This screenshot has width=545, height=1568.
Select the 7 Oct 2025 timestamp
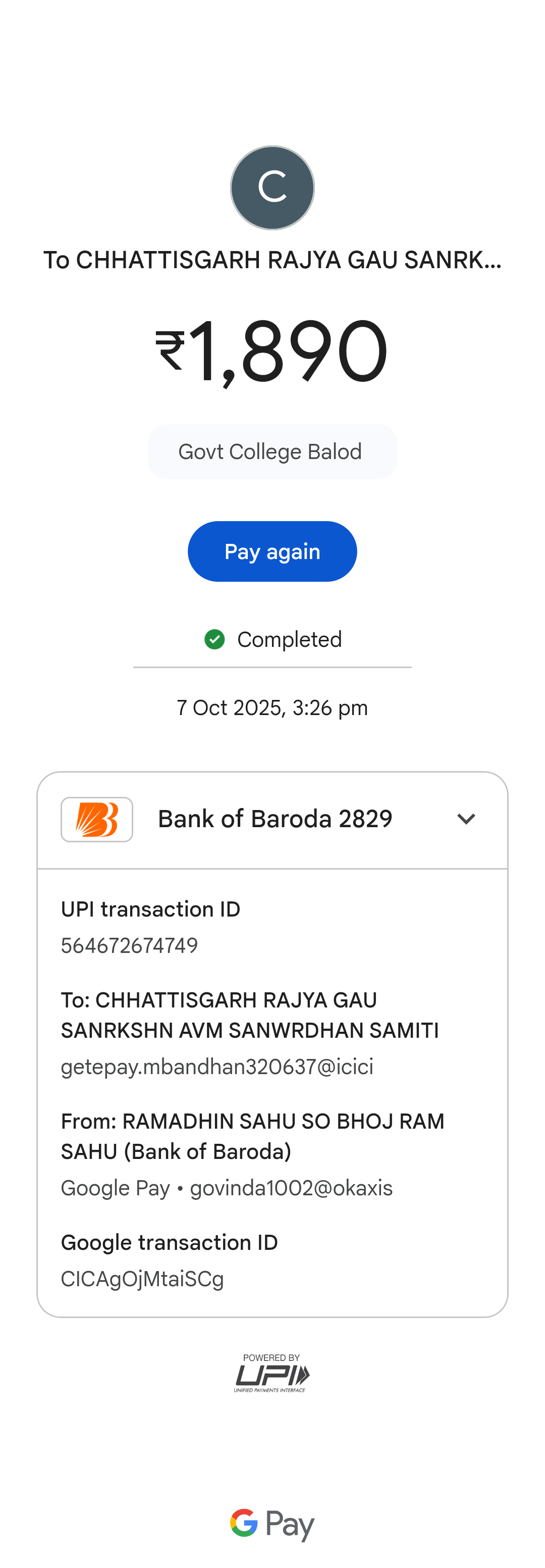pyautogui.click(x=272, y=708)
